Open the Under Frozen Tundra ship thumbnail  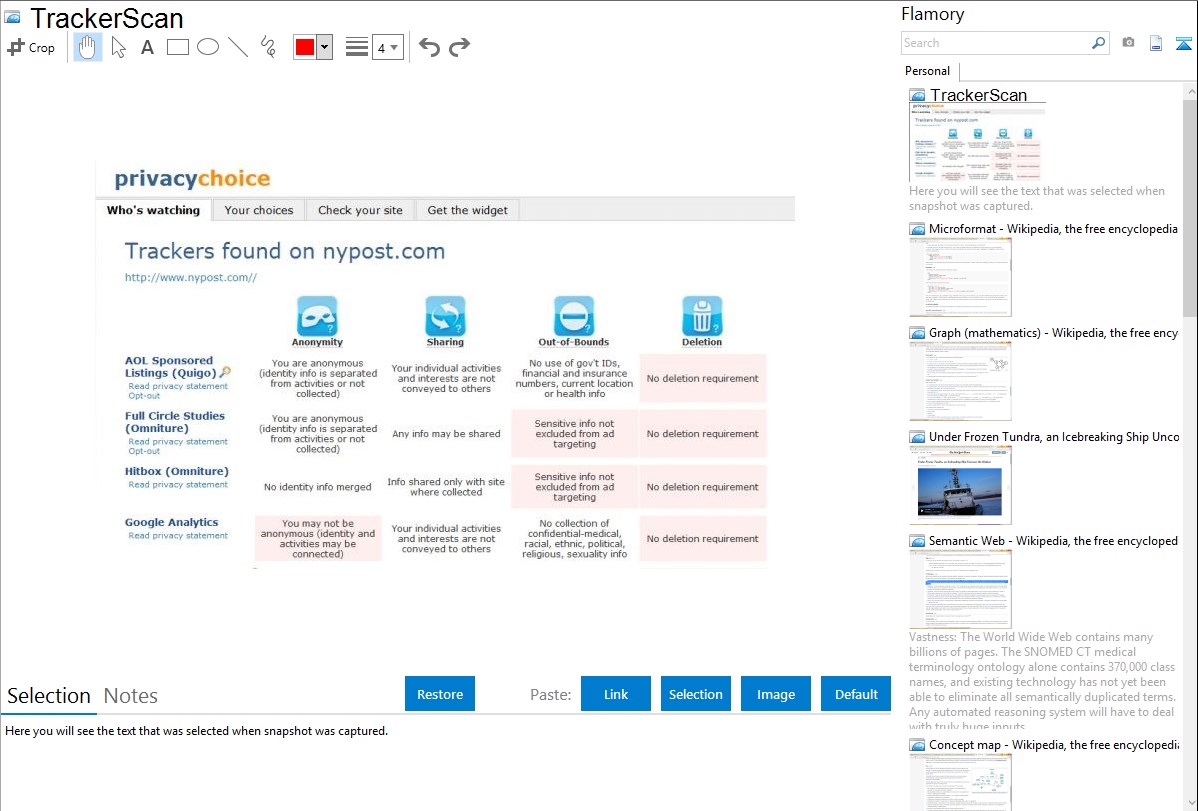960,485
